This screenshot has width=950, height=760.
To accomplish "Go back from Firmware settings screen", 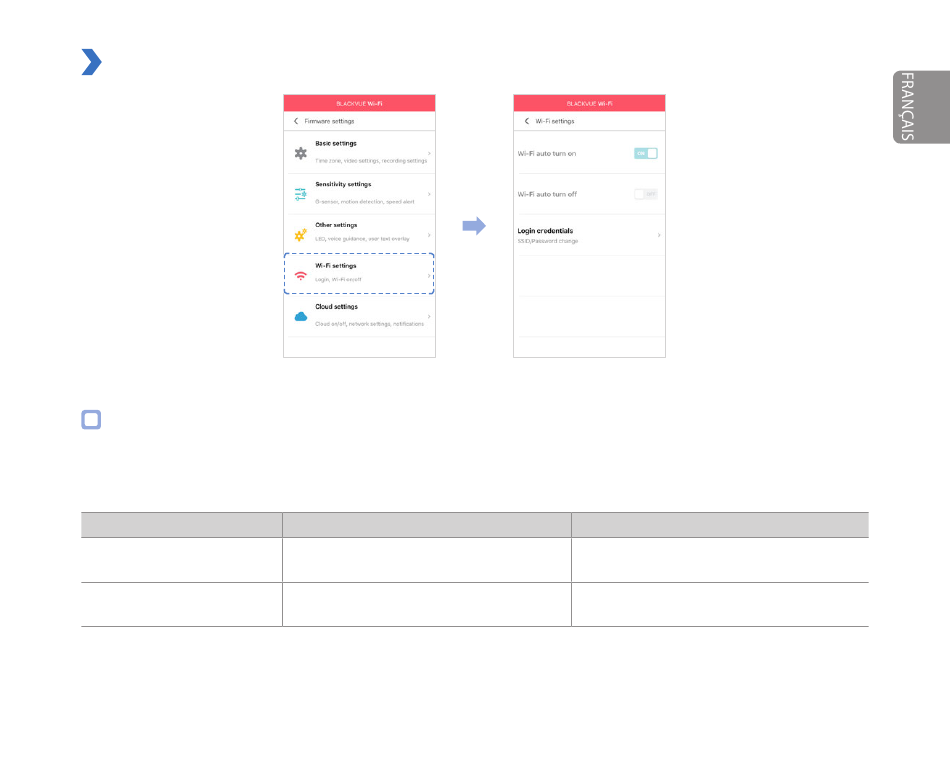I will [x=296, y=121].
